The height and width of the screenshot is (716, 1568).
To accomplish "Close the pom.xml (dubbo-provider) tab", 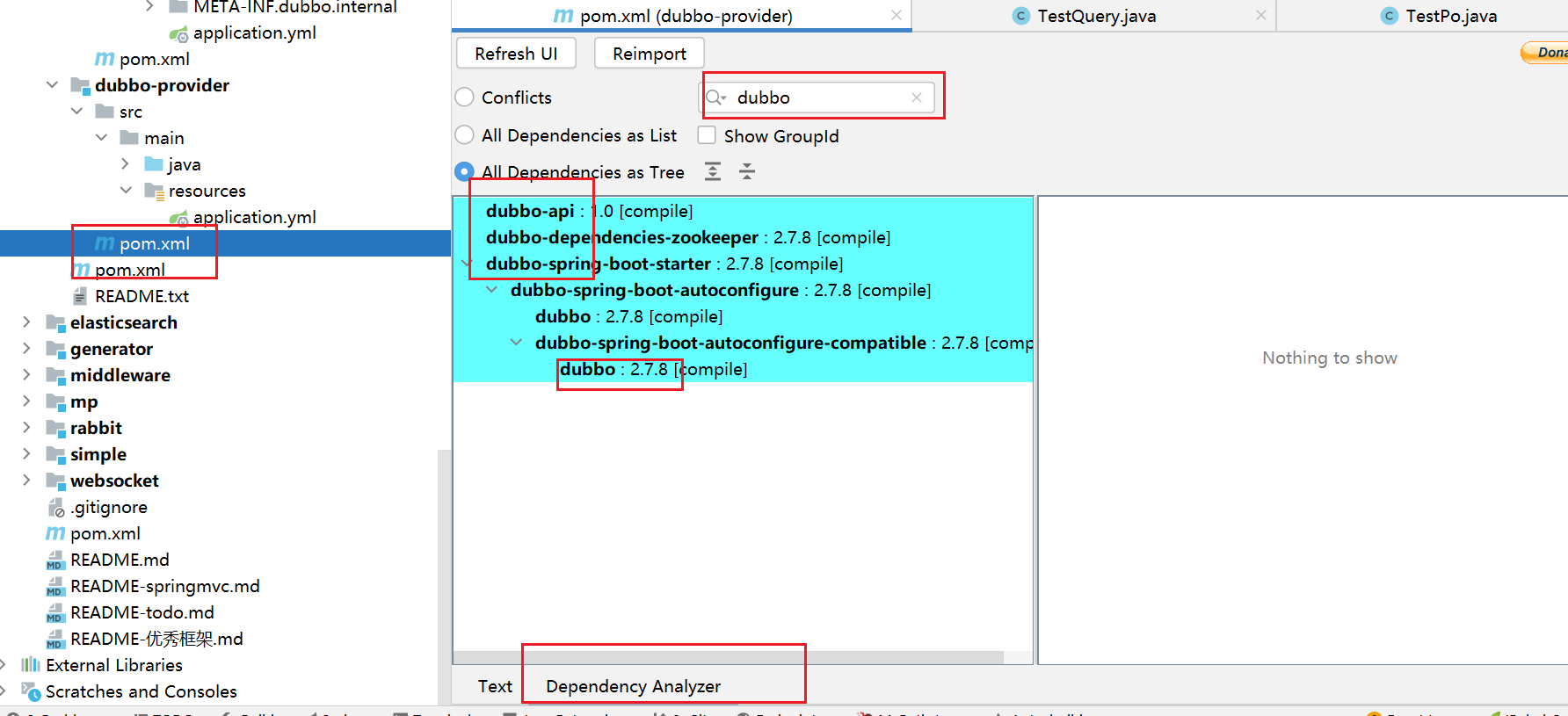I will (x=897, y=15).
